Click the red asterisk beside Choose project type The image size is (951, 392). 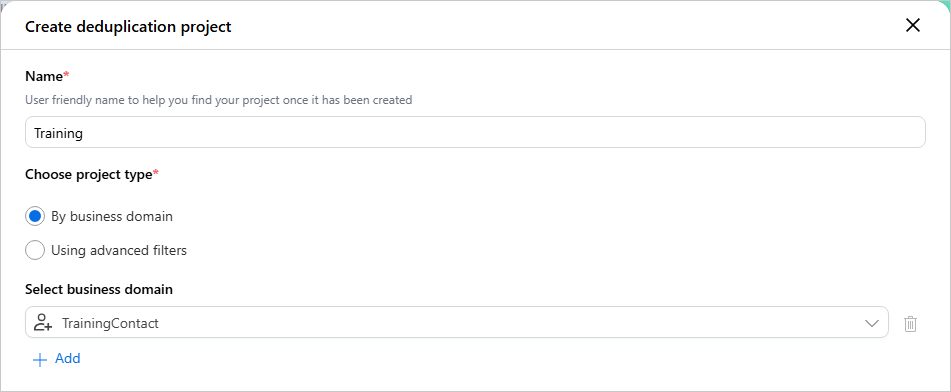[x=156, y=173]
